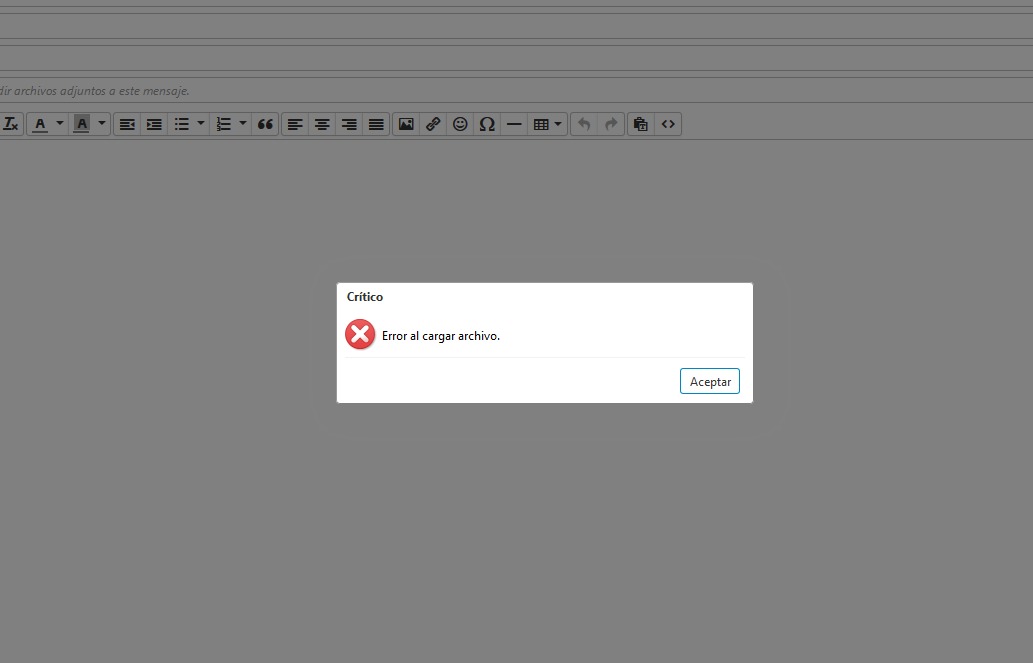Click the blockquote icon
The image size is (1033, 663).
tap(265, 124)
